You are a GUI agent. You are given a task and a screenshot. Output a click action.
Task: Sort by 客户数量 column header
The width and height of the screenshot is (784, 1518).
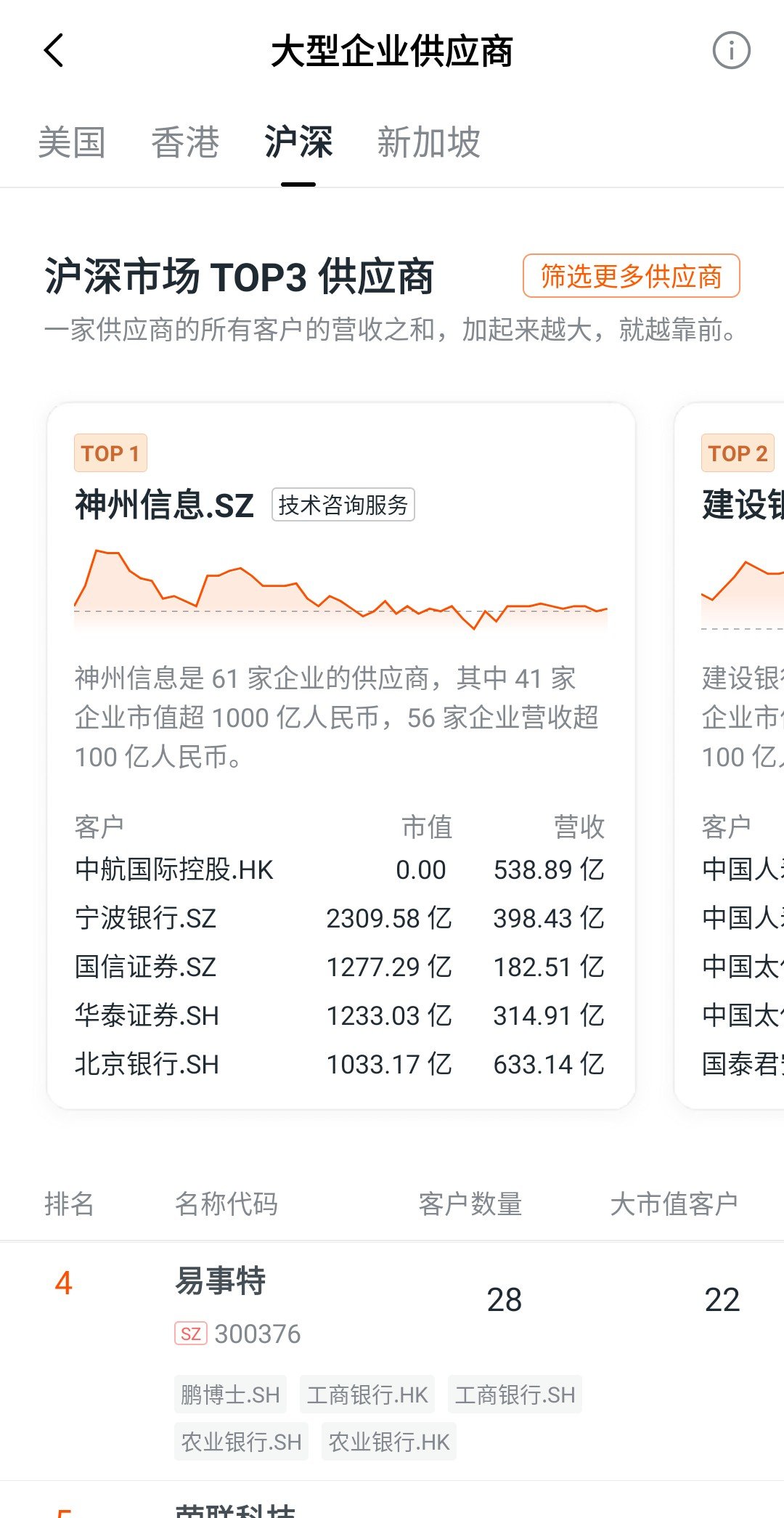click(x=470, y=1204)
